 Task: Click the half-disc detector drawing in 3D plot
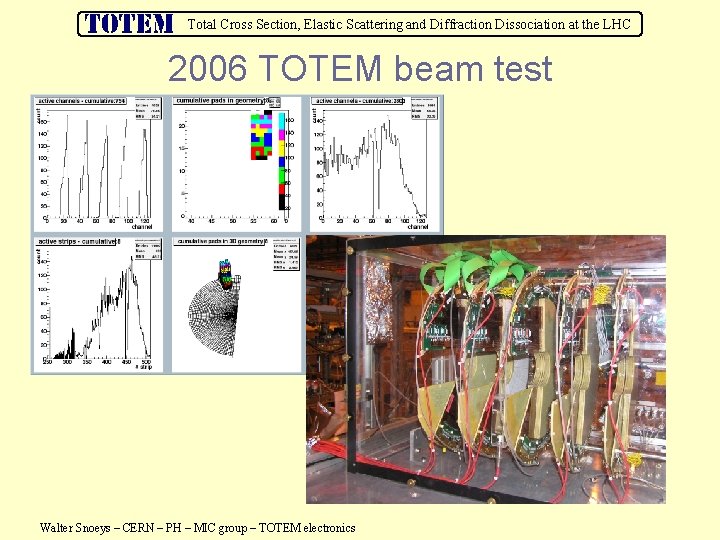click(x=214, y=317)
